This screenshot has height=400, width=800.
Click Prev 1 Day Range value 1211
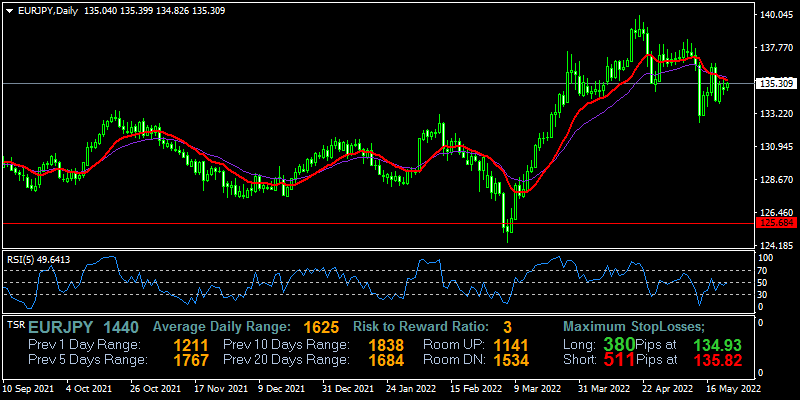(191, 344)
